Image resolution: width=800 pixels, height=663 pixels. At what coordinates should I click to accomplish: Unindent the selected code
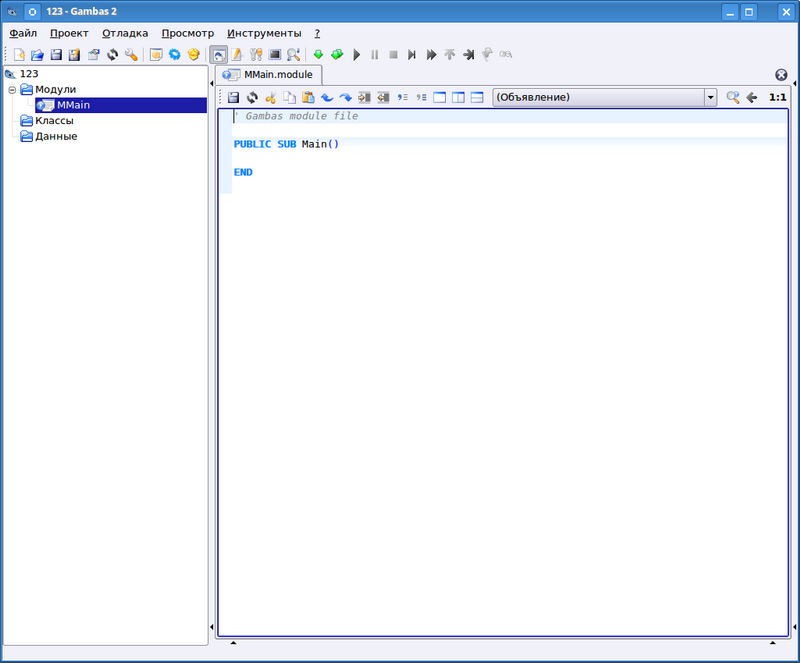383,97
